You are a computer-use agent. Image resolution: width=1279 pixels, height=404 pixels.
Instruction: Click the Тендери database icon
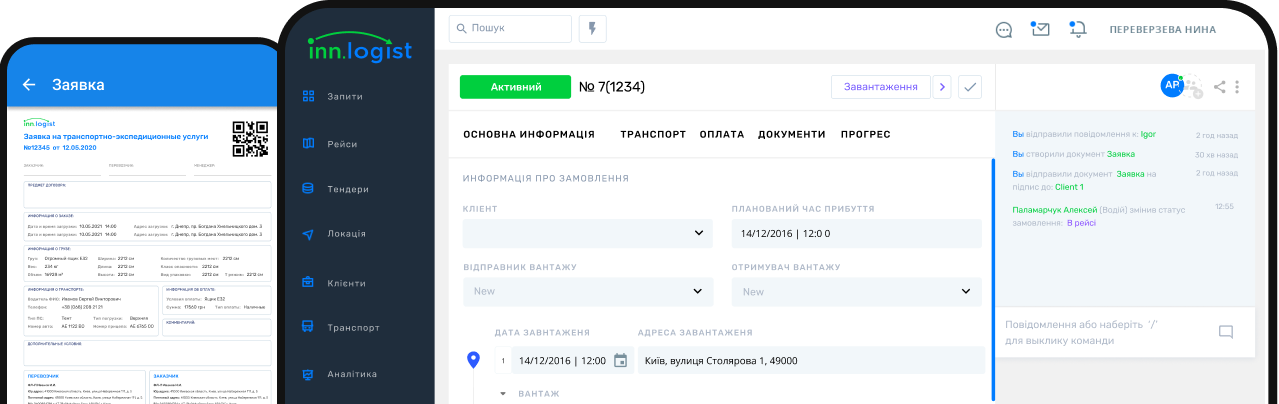308,189
